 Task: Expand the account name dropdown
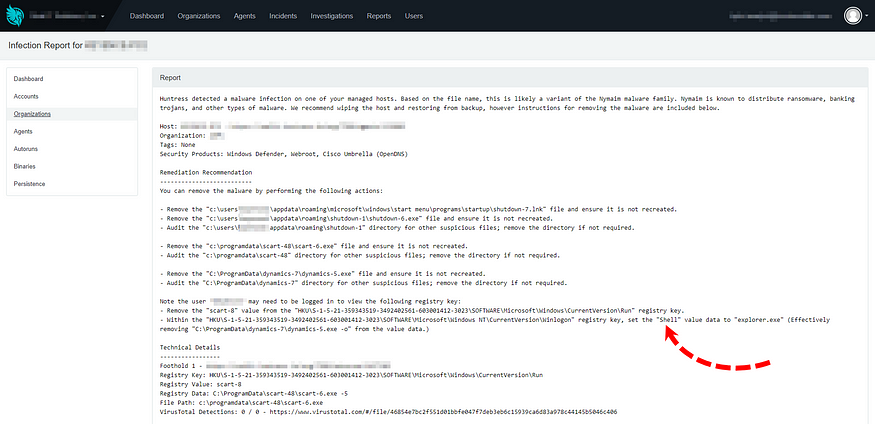(x=67, y=16)
